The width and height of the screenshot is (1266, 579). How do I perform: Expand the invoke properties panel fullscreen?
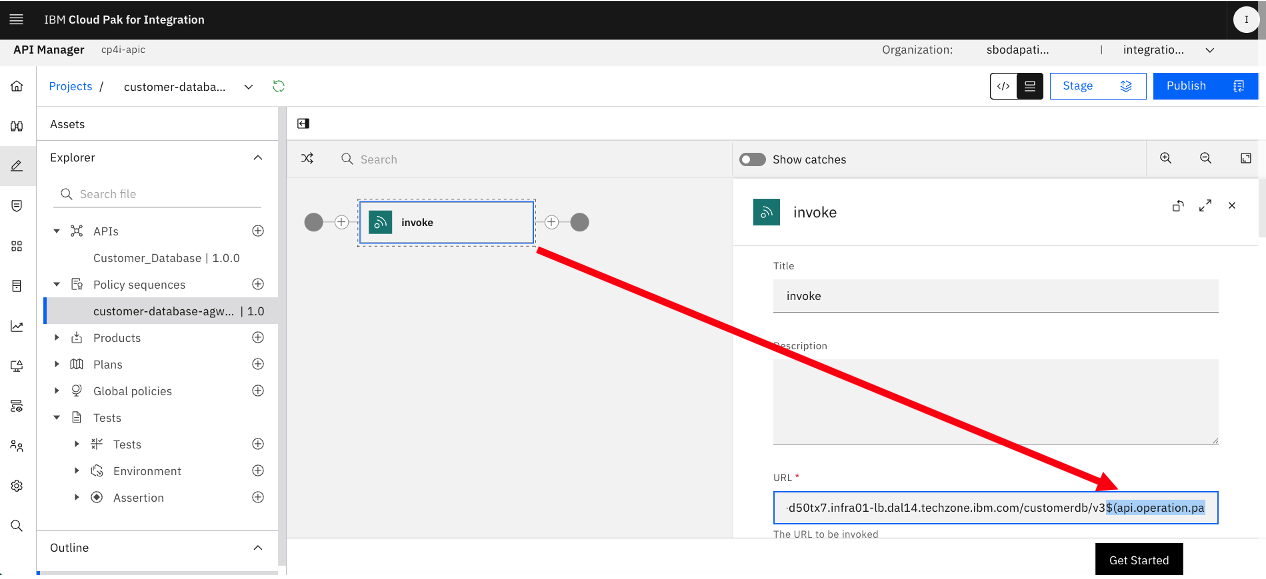(1205, 205)
